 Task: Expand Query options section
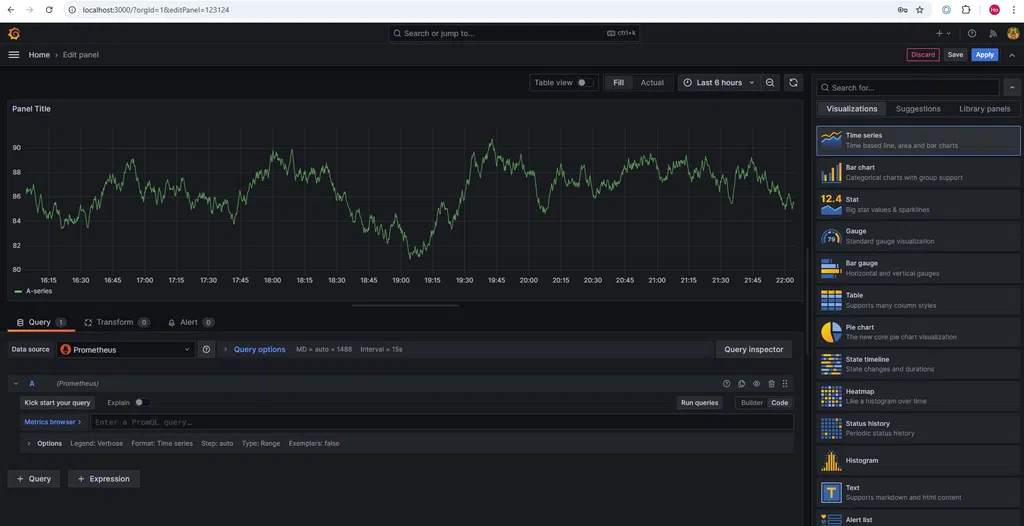pos(259,350)
